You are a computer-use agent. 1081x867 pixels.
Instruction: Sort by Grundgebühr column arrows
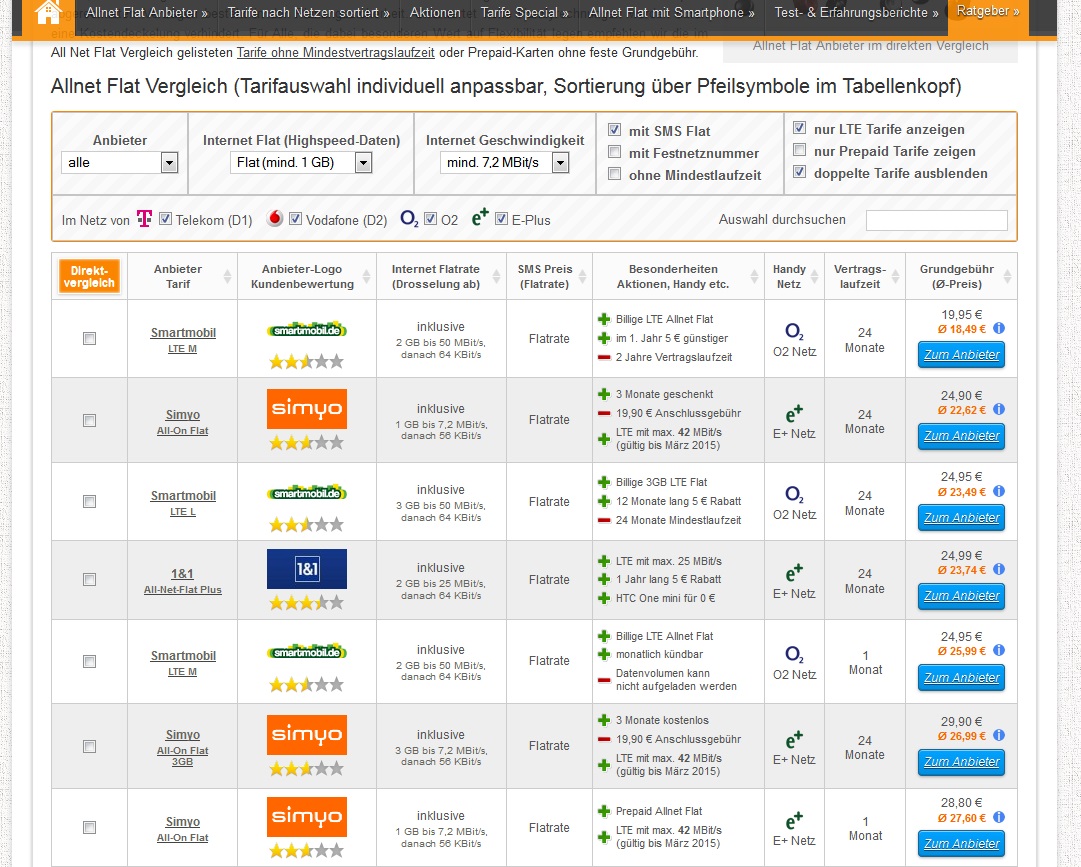1007,277
